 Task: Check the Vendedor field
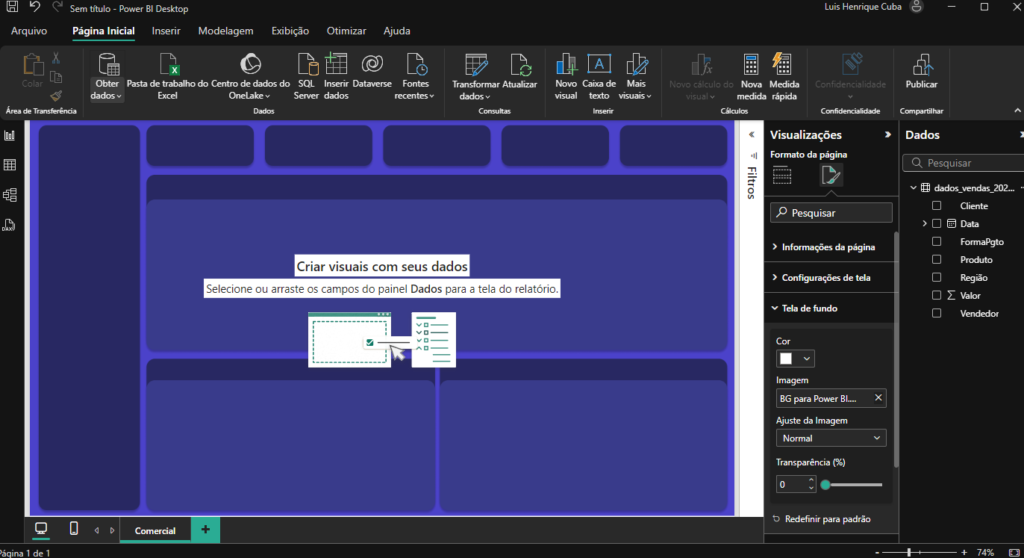pos(936,314)
